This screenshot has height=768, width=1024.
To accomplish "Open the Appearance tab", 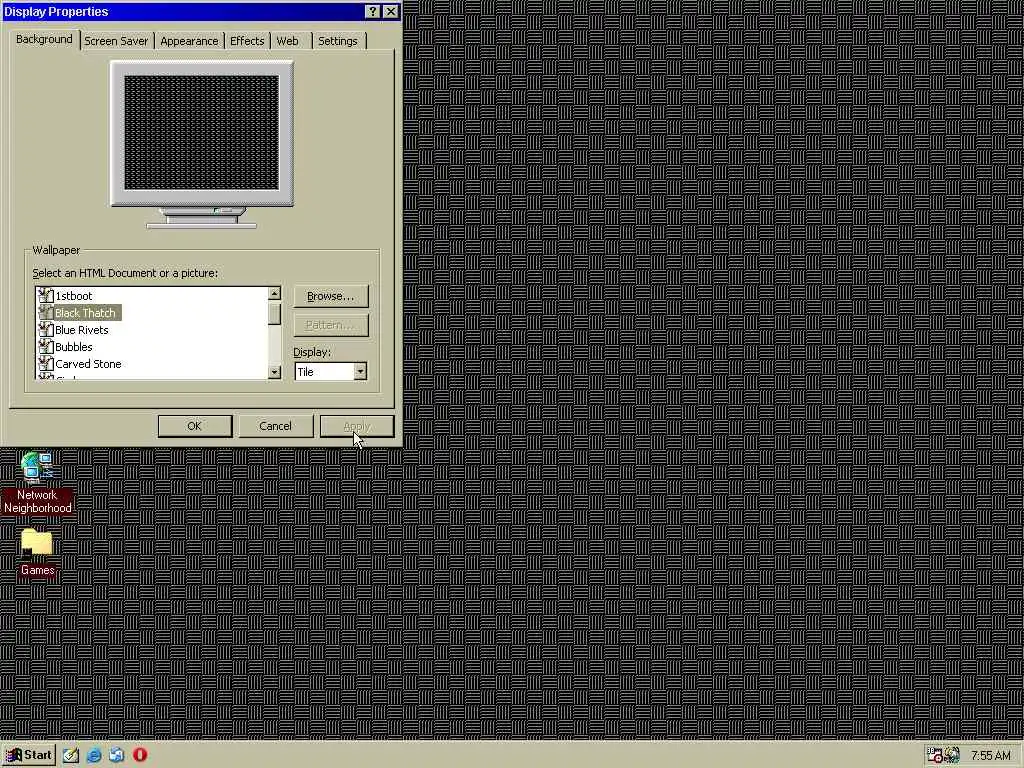I will pyautogui.click(x=189, y=40).
